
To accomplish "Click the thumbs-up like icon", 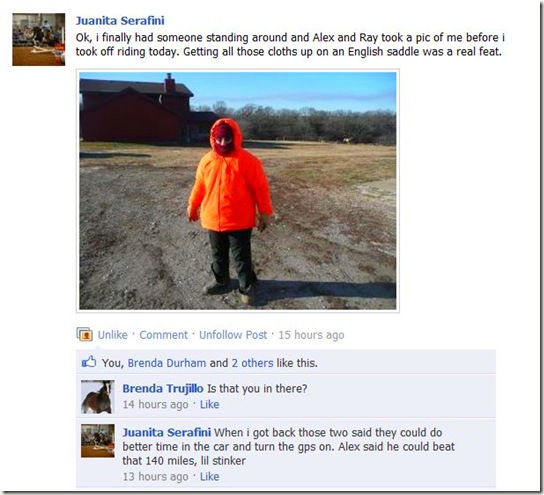I will pyautogui.click(x=88, y=362).
